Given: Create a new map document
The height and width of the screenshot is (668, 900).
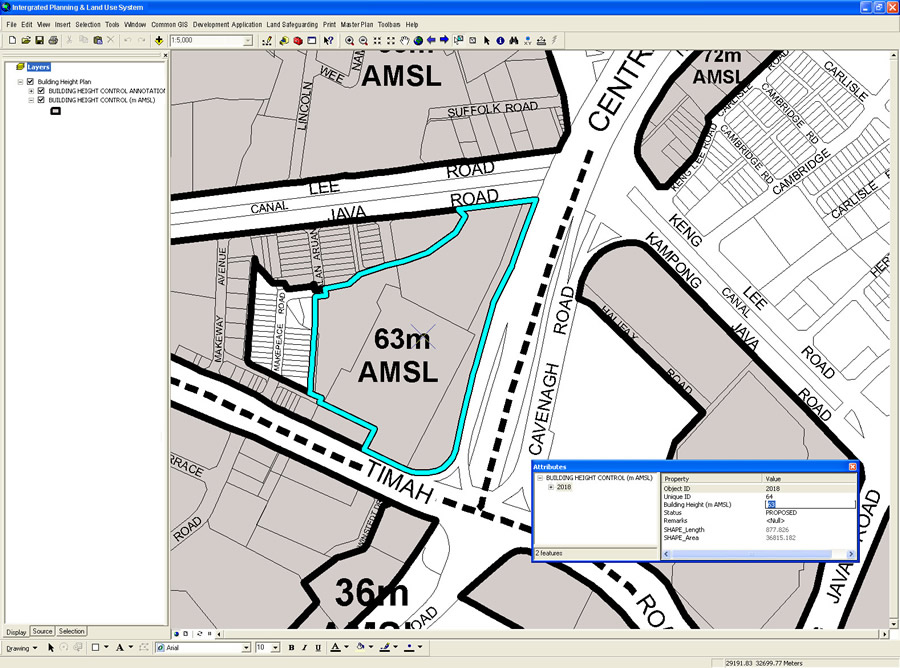Looking at the screenshot, I should click(x=12, y=40).
